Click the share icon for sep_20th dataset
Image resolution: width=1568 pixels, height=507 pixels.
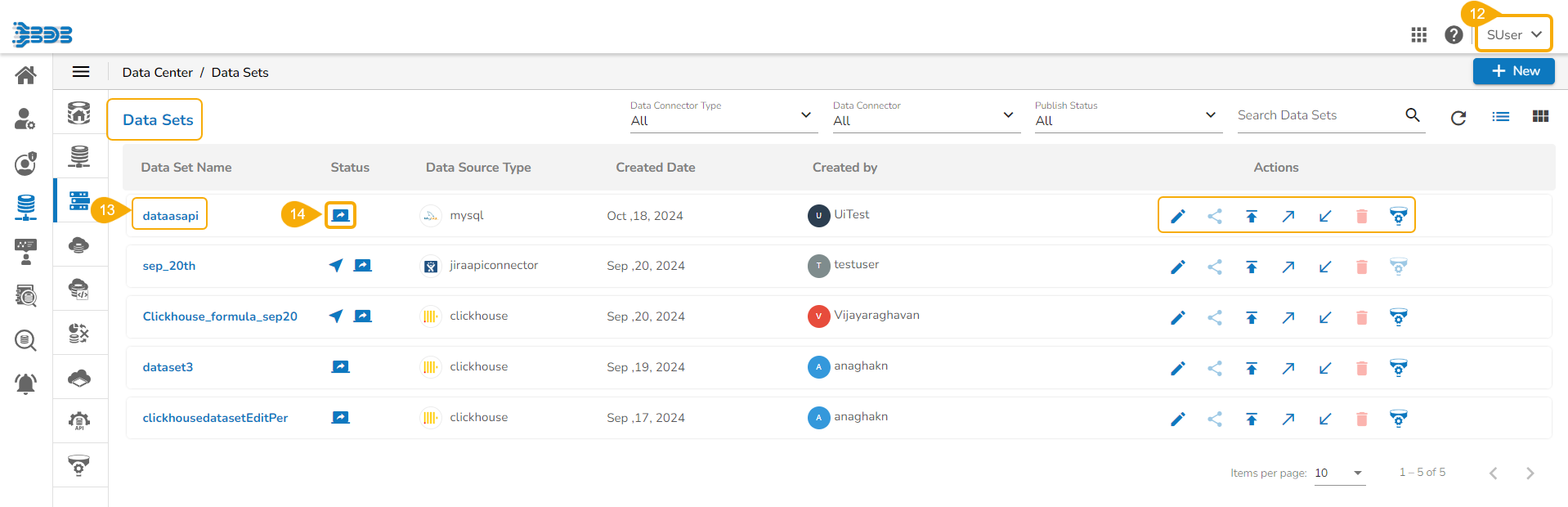(1215, 267)
